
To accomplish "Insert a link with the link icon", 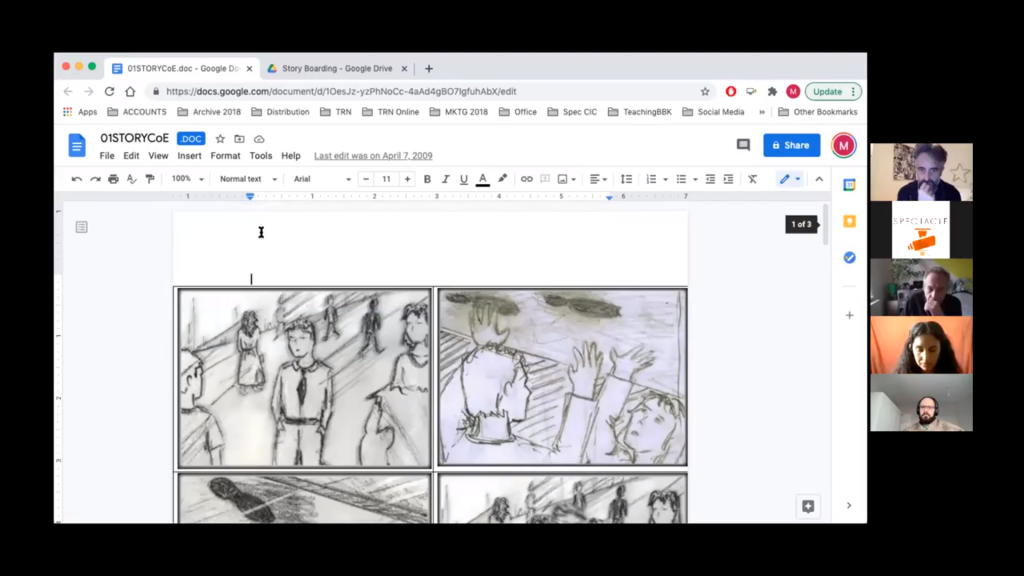I will (x=526, y=179).
